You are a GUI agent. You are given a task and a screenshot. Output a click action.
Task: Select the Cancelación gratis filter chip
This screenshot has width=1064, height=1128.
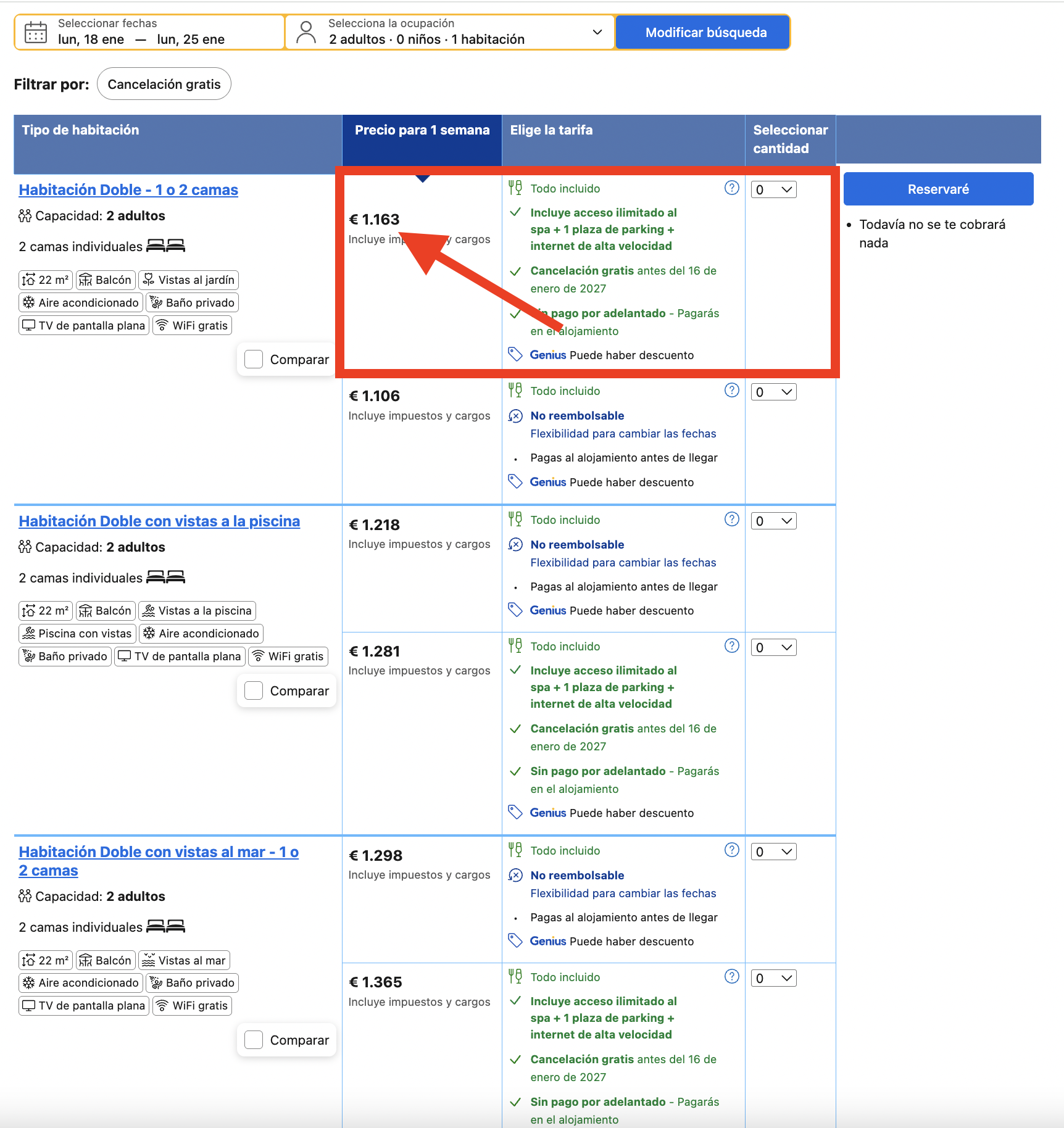[x=164, y=84]
